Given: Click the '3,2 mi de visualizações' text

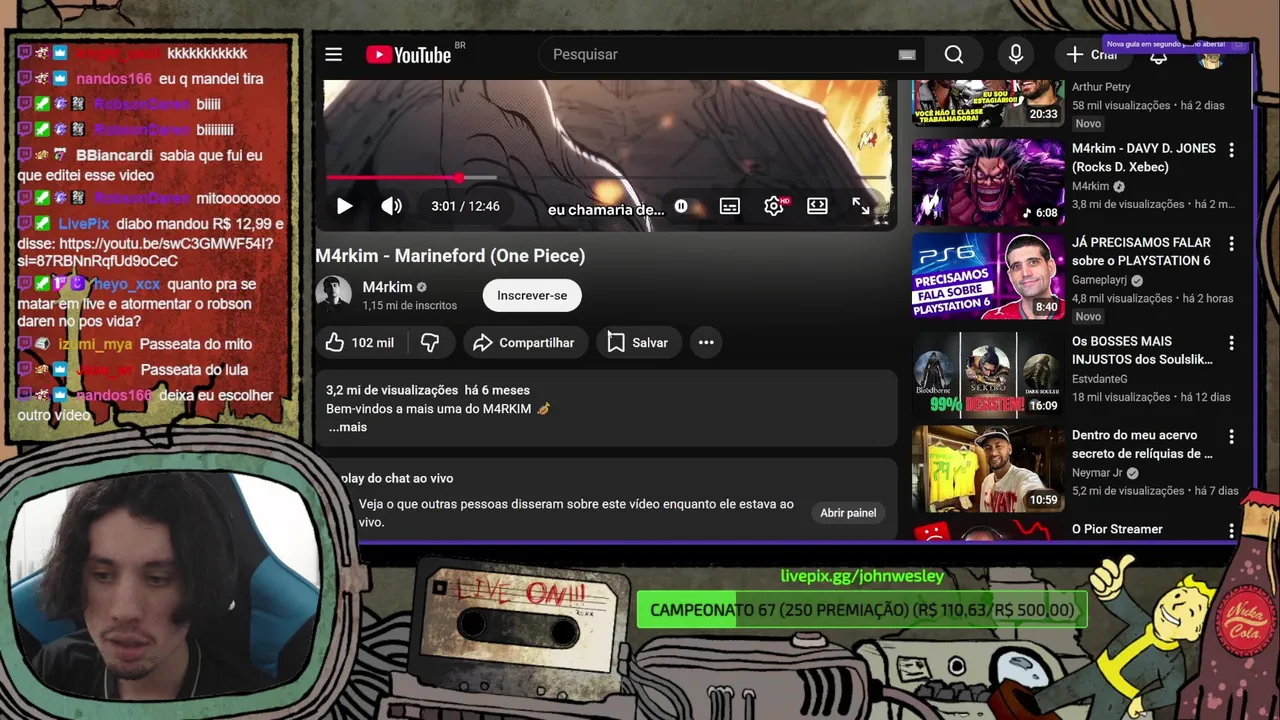Looking at the screenshot, I should [392, 390].
